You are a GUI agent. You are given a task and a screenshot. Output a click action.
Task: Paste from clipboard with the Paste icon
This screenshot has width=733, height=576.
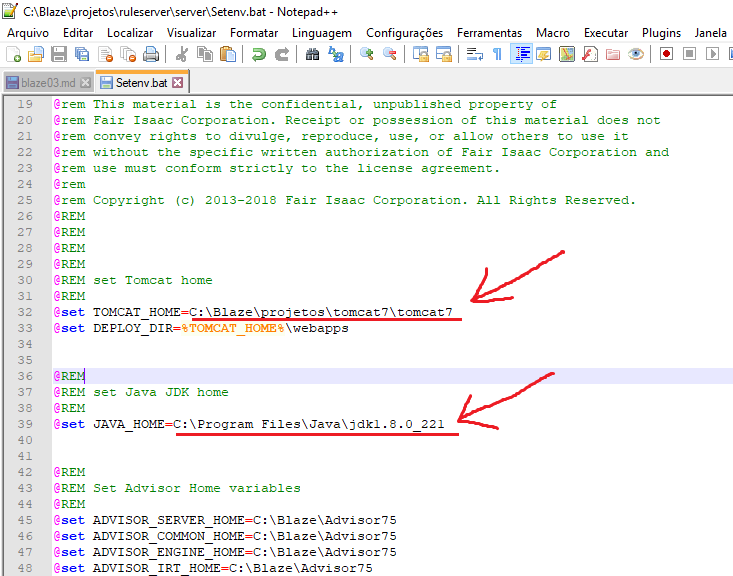[x=228, y=54]
